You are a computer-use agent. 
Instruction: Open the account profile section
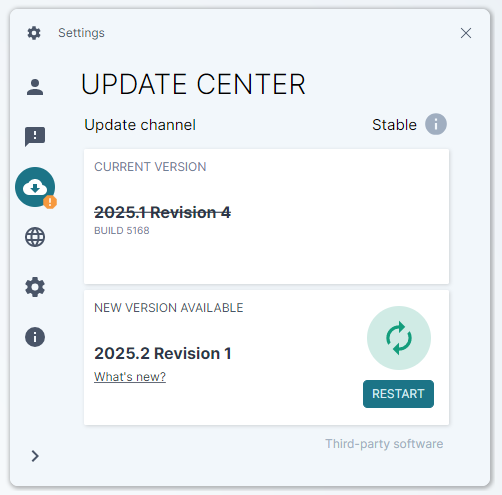tap(35, 87)
